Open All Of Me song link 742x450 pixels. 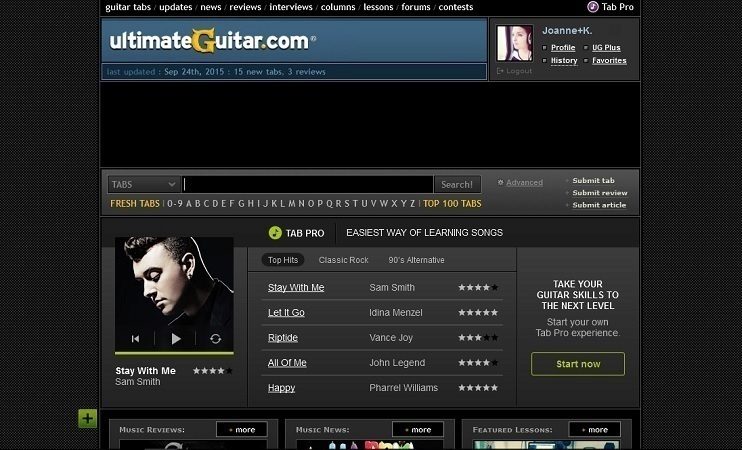click(287, 362)
